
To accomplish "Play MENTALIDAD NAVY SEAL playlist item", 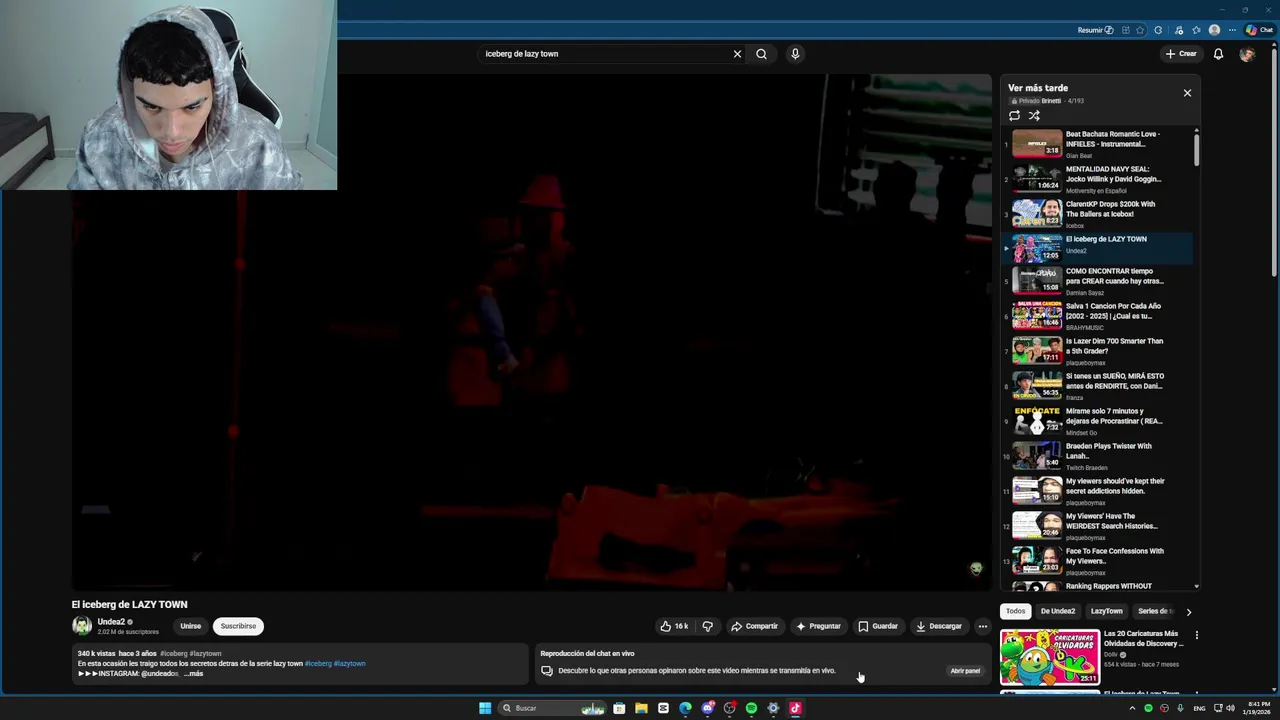I will point(1098,179).
